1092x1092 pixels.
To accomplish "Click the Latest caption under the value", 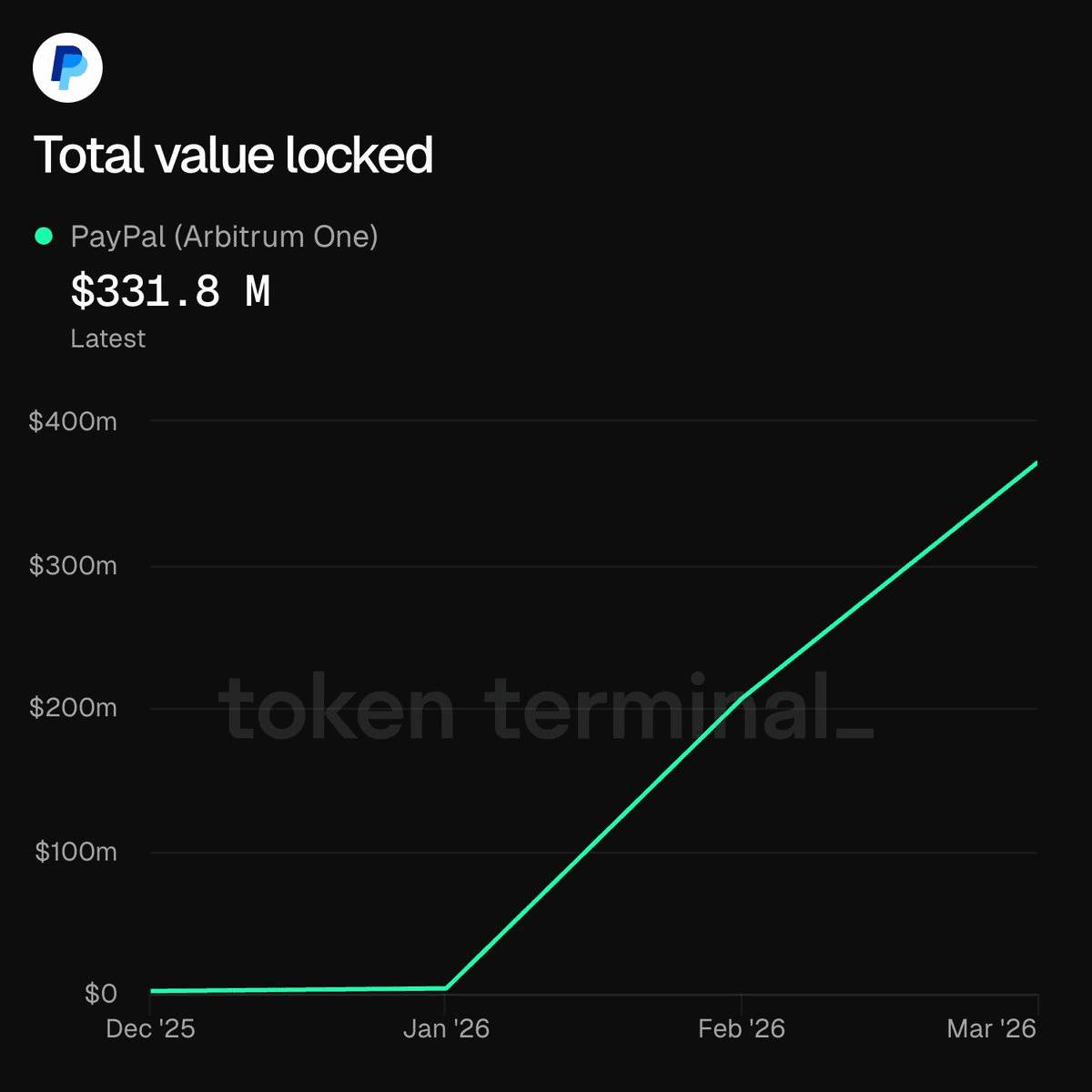I will coord(107,339).
